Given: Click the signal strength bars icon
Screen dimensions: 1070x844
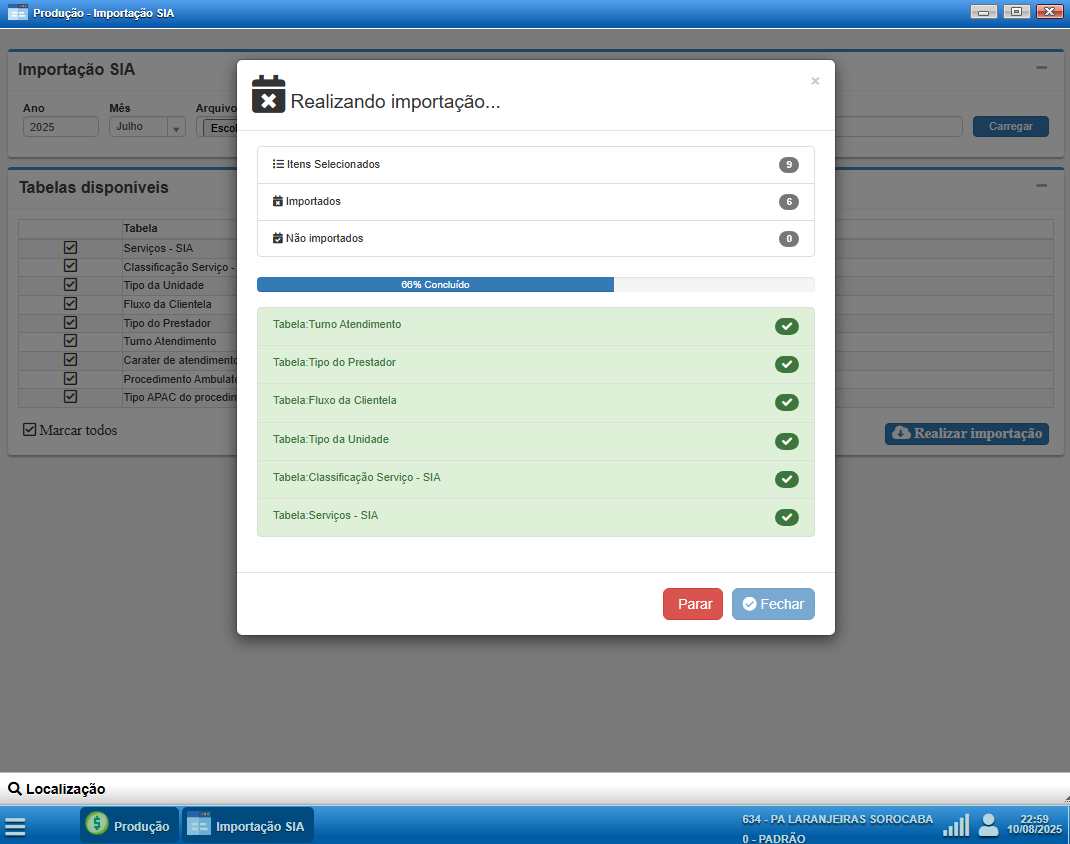Looking at the screenshot, I should tap(956, 825).
